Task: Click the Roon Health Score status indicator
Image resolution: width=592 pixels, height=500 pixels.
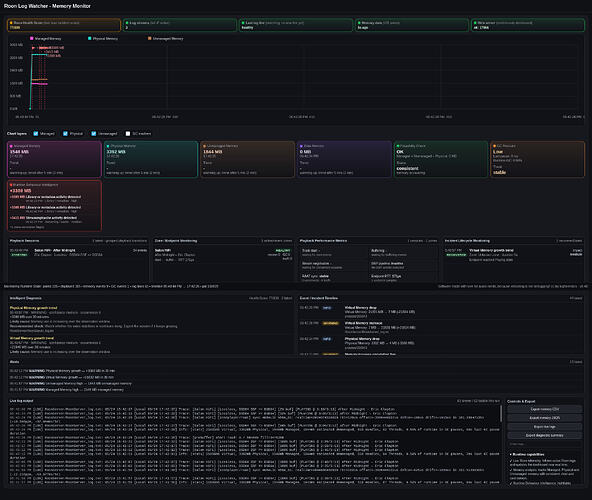Action: [x=11, y=23]
